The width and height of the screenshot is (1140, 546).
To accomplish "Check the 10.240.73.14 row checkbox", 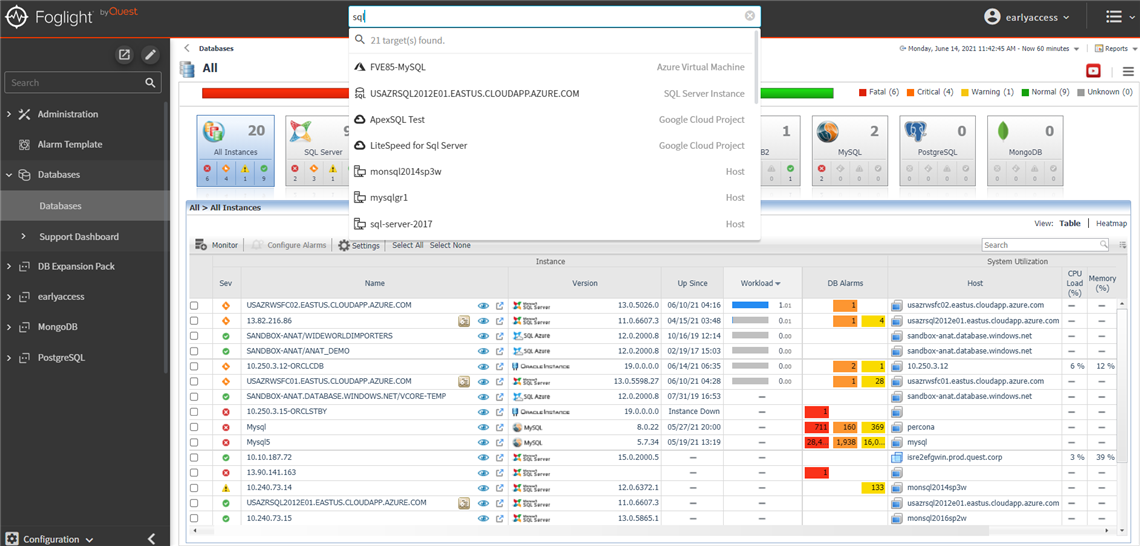I will tap(194, 488).
